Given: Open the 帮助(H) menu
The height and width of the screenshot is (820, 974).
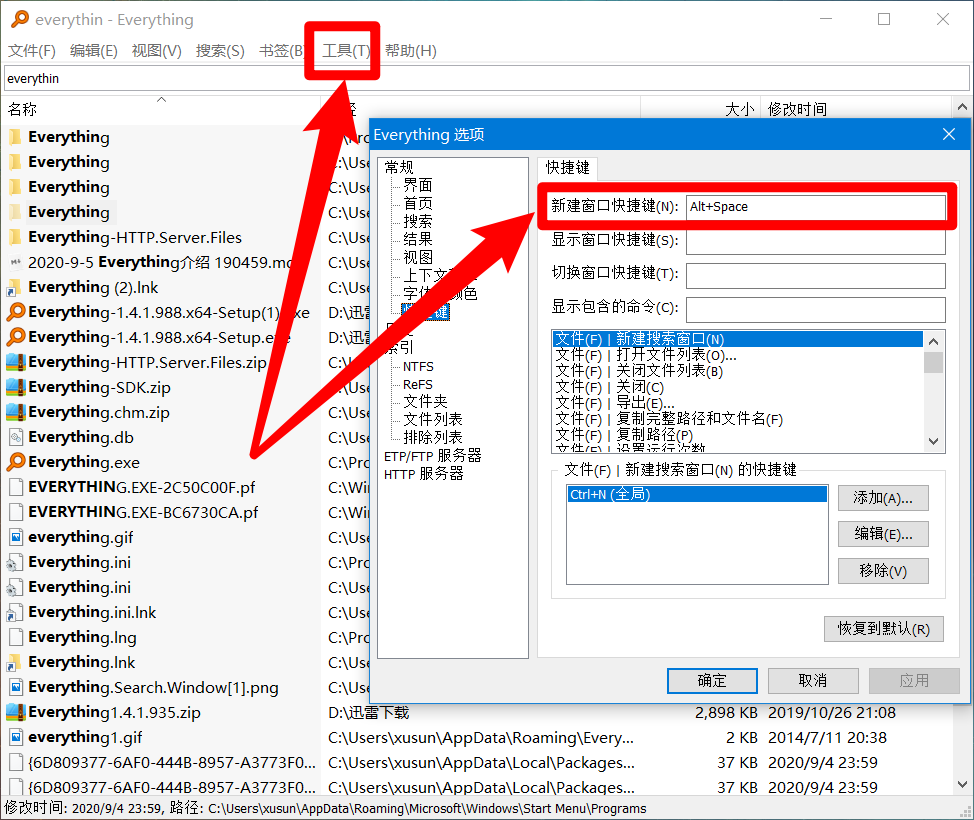Looking at the screenshot, I should click(411, 51).
